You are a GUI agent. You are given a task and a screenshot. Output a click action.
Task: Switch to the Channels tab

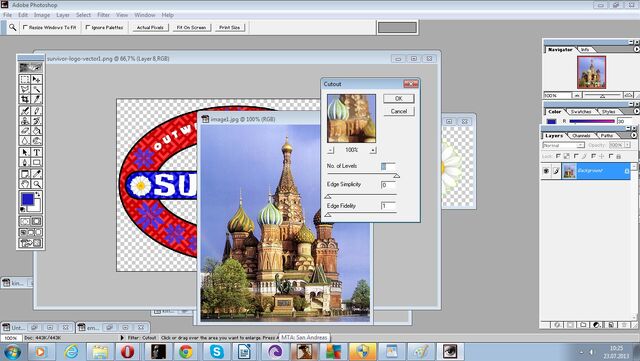click(581, 136)
